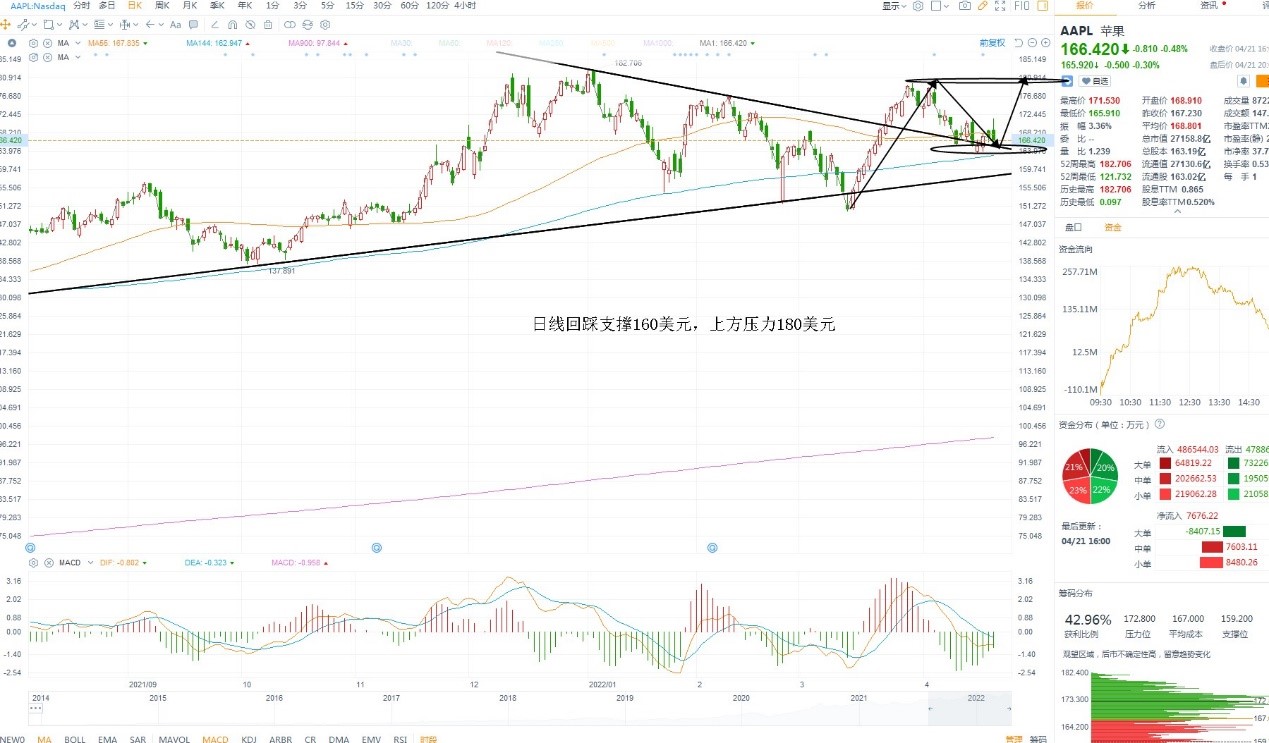
Task: Toggle the DMA sub-indicator
Action: tap(339, 738)
